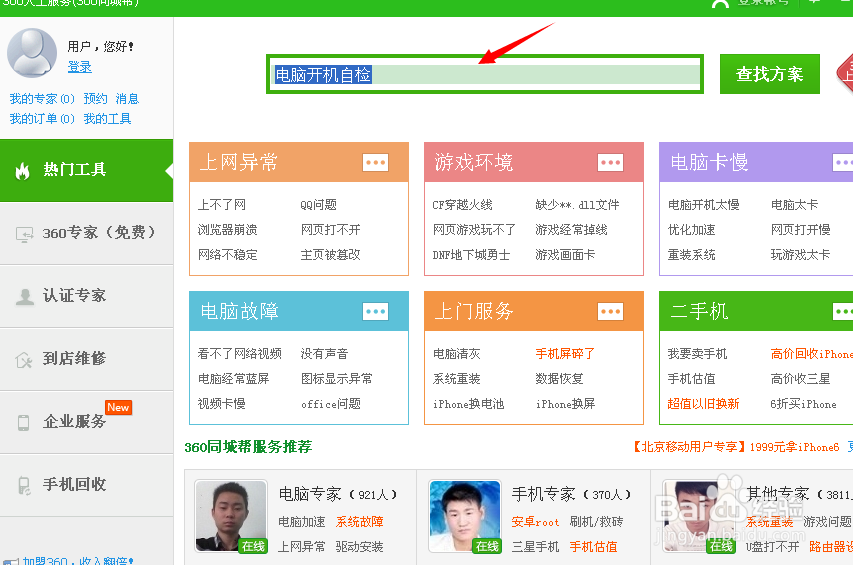Open the 北京移动用户专享 1999元拿iPhone6 promo link
853x565 pixels.
click(x=735, y=447)
